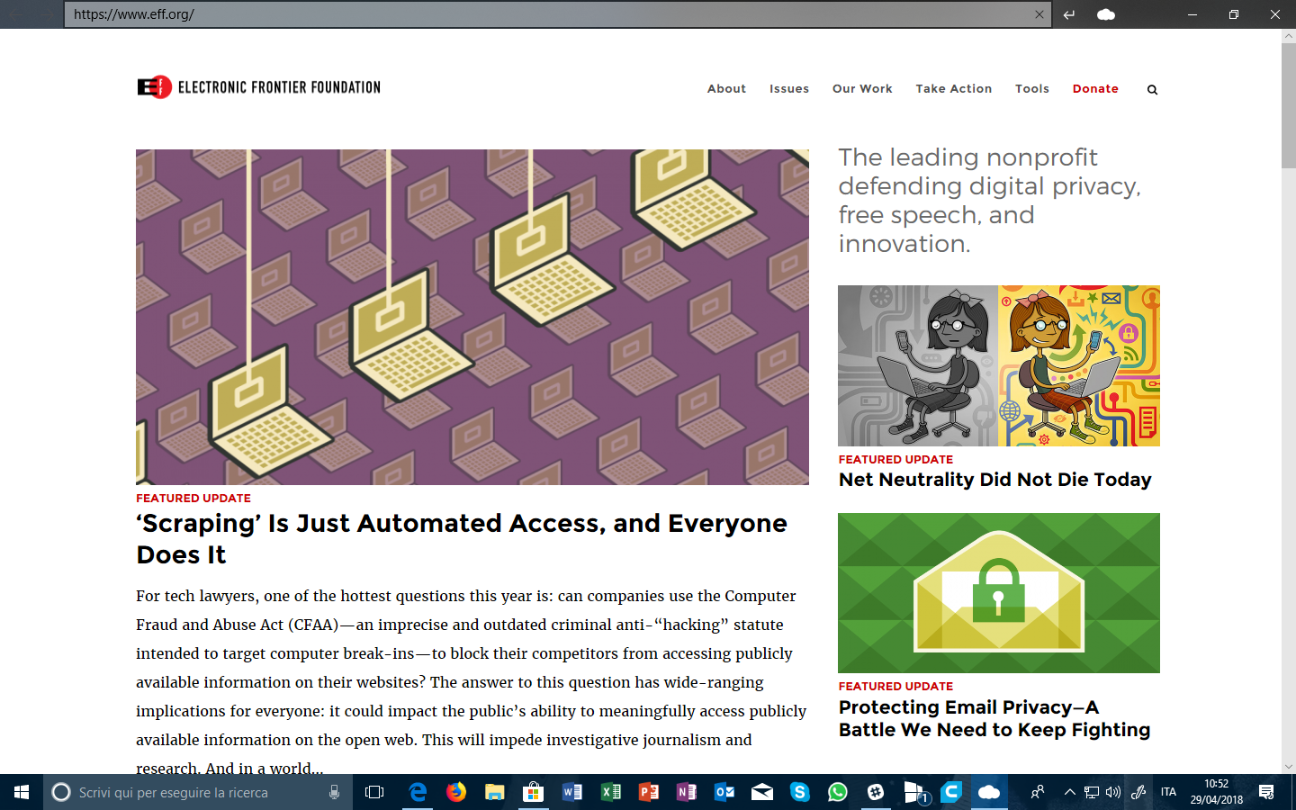Launch PowerPoint from the taskbar
Screen dimensions: 1296x810
648,792
